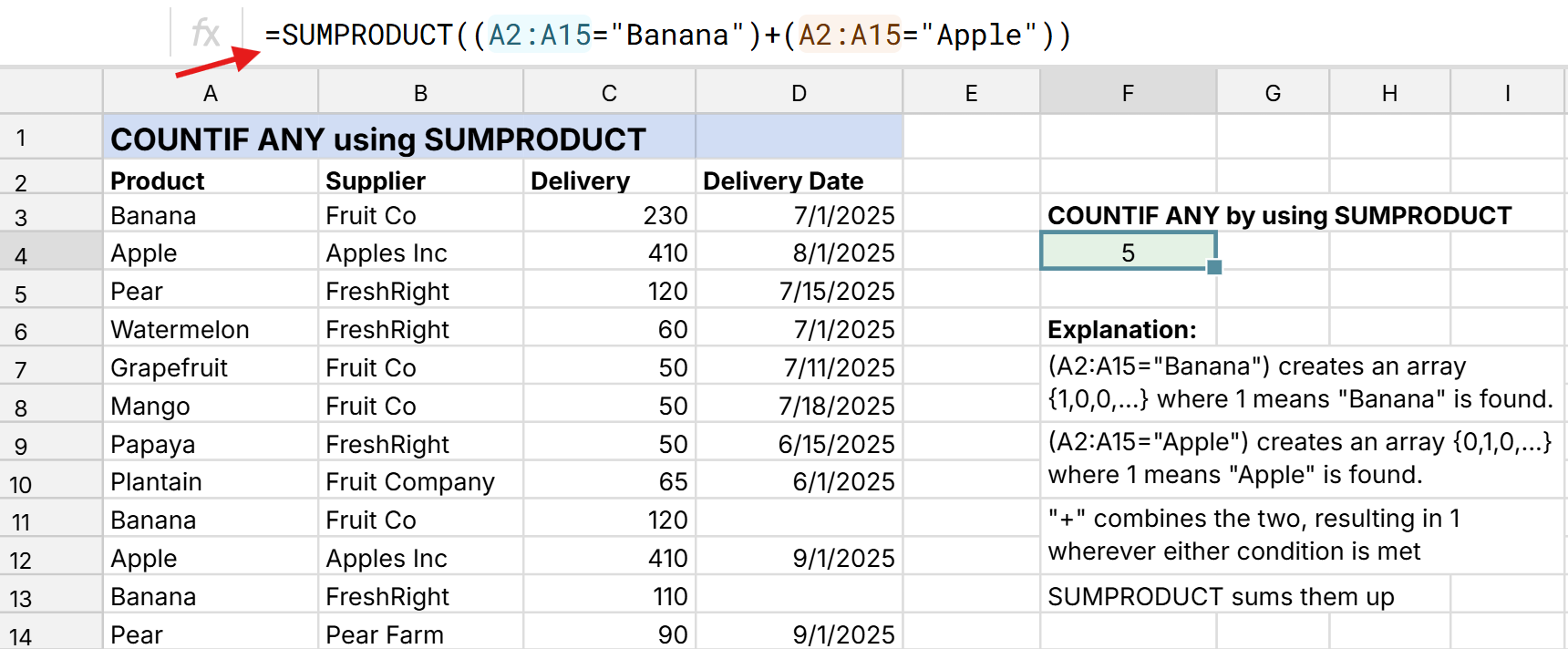The width and height of the screenshot is (1568, 649).
Task: Click the result cell showing 5
Action: pos(1128,252)
